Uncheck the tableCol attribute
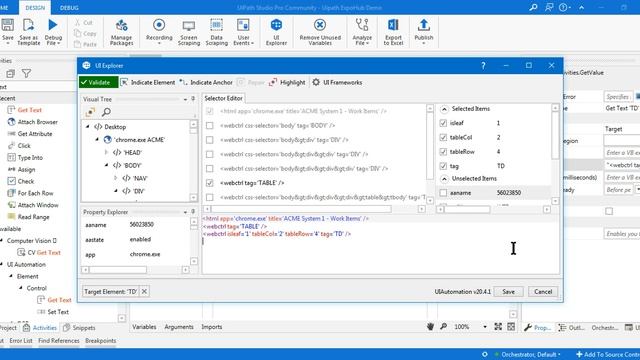Screen dimensions: 640x360 443,137
